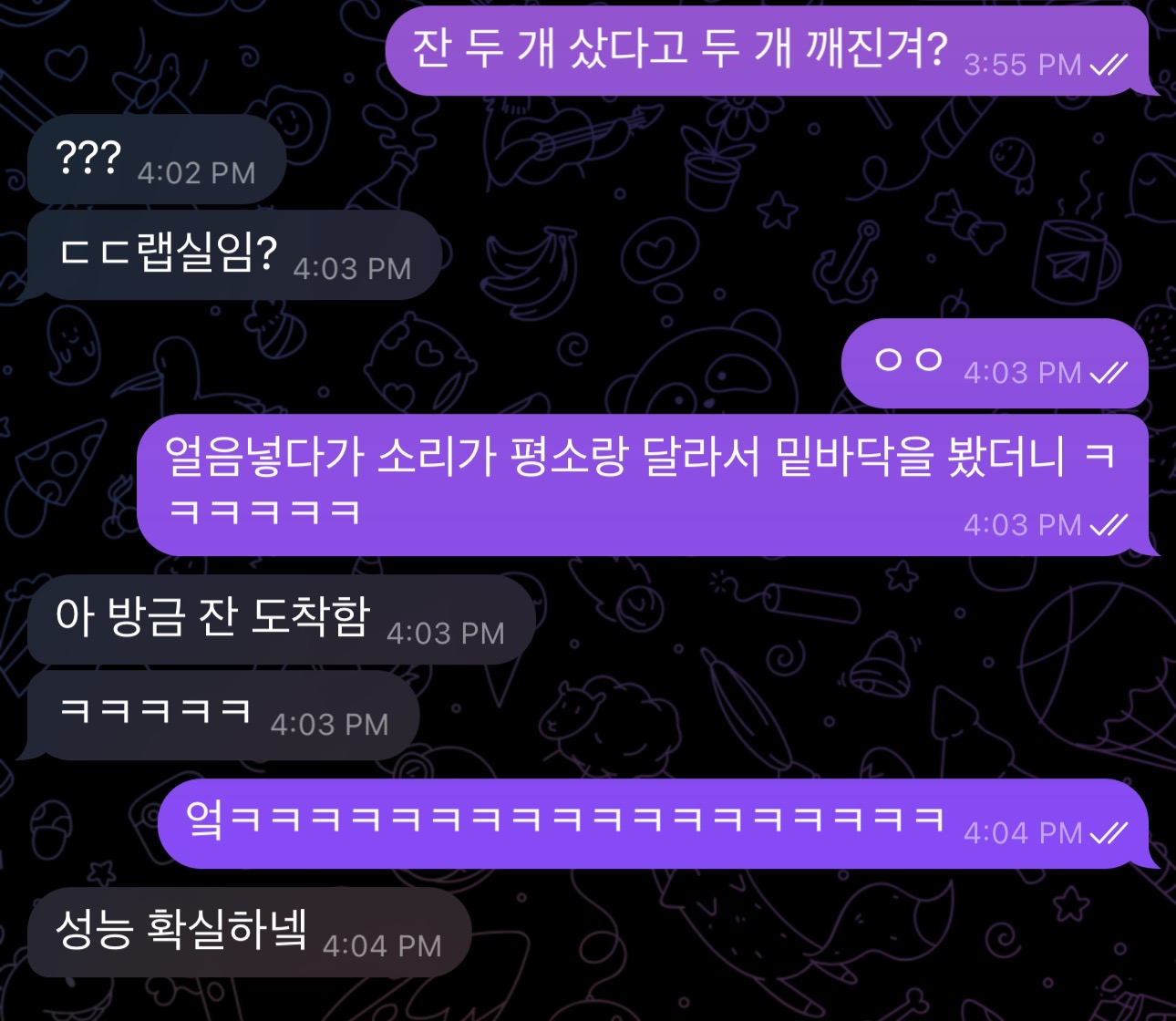Click timestamp next to 'ㄷㄷ랩실임?'

[352, 269]
